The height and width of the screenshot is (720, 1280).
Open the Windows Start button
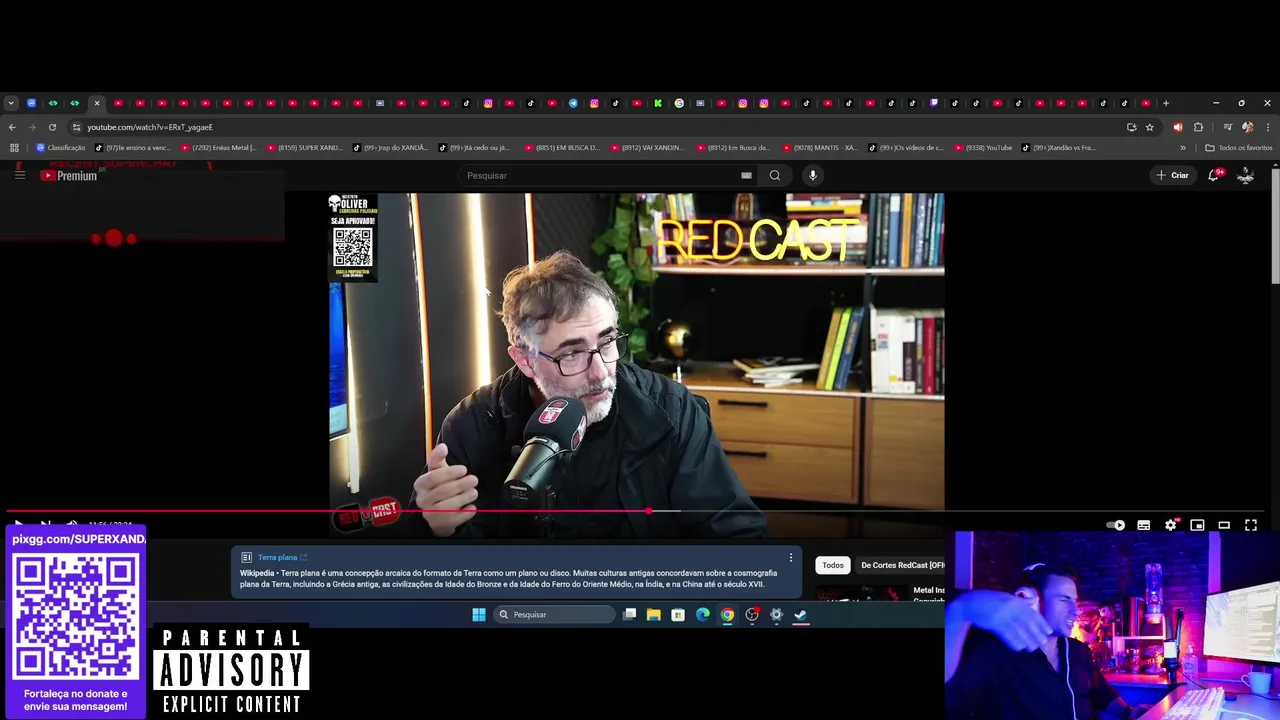click(x=479, y=614)
